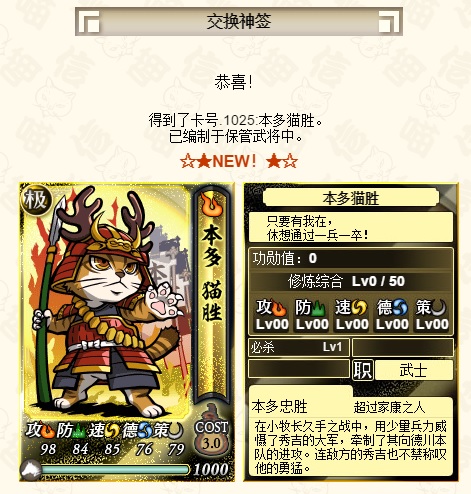Click the 交换神签 title header

239,21
